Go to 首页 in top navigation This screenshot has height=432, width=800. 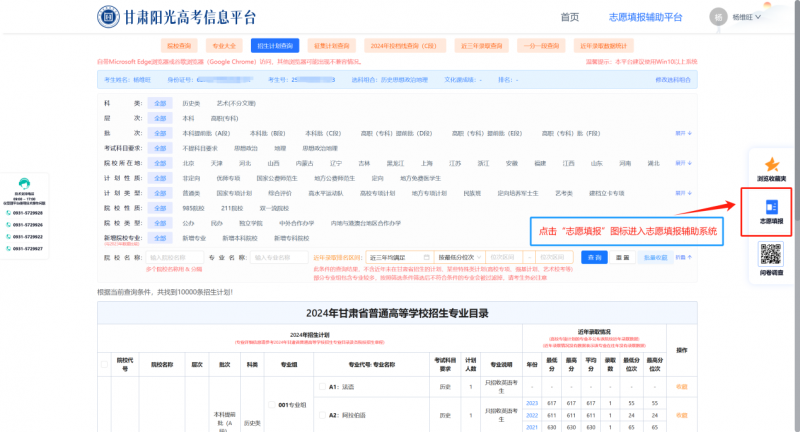(569, 17)
